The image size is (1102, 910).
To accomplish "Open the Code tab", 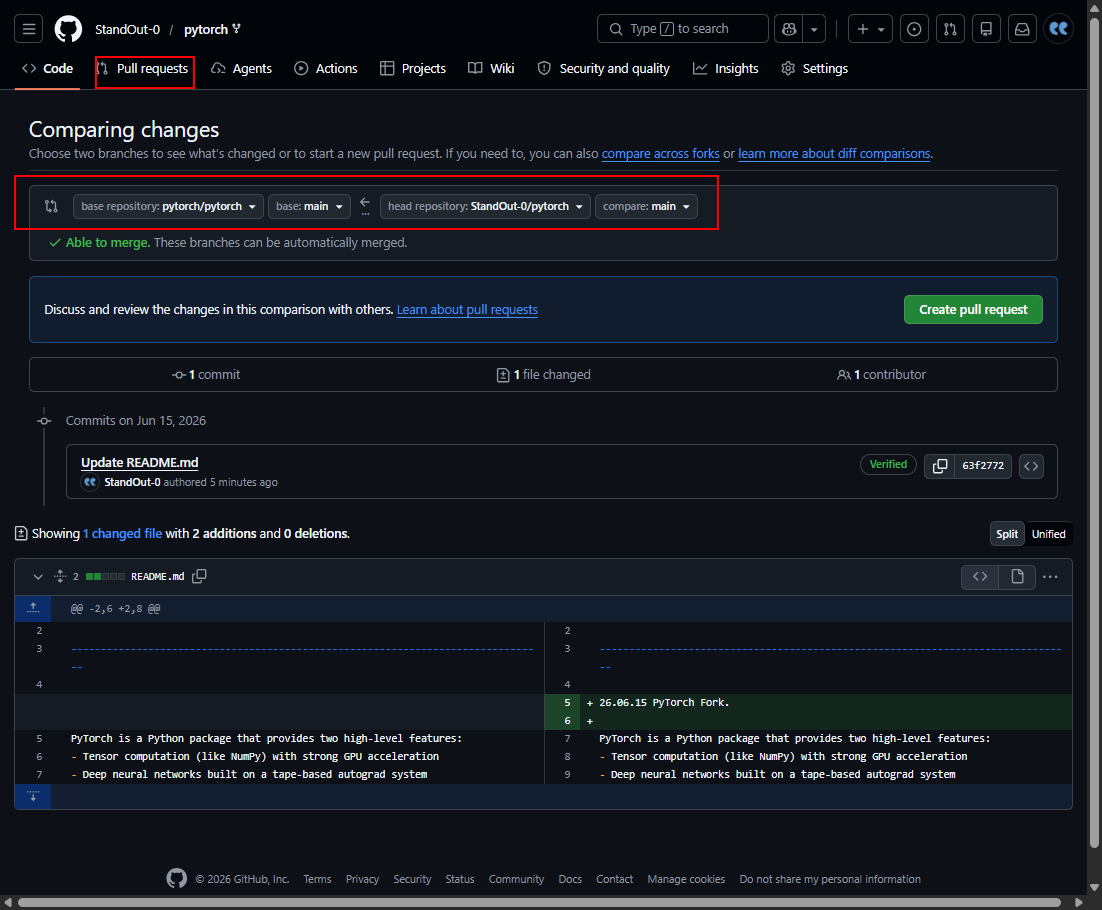I will coord(48,68).
